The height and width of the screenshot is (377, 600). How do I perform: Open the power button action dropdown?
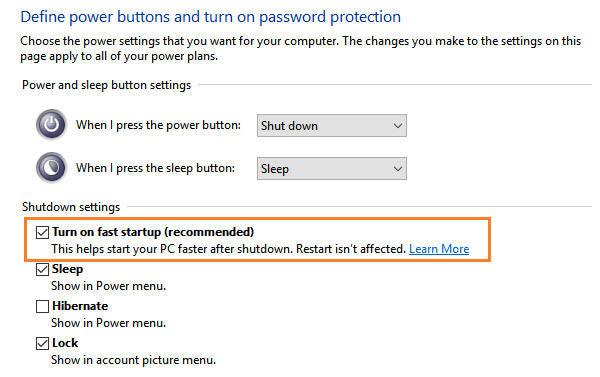pyautogui.click(x=332, y=126)
